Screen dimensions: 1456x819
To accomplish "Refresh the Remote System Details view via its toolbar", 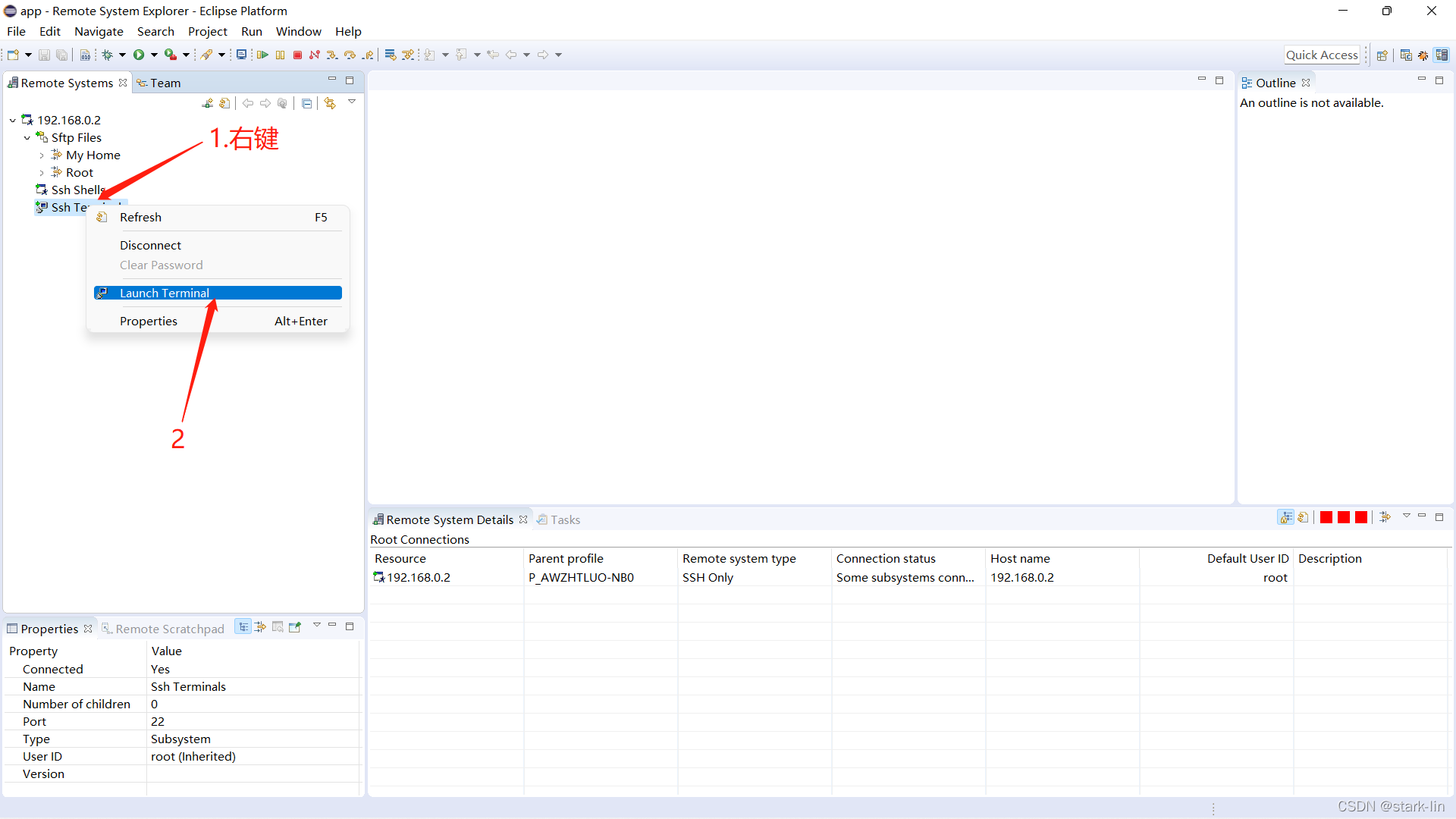I will tap(1303, 517).
